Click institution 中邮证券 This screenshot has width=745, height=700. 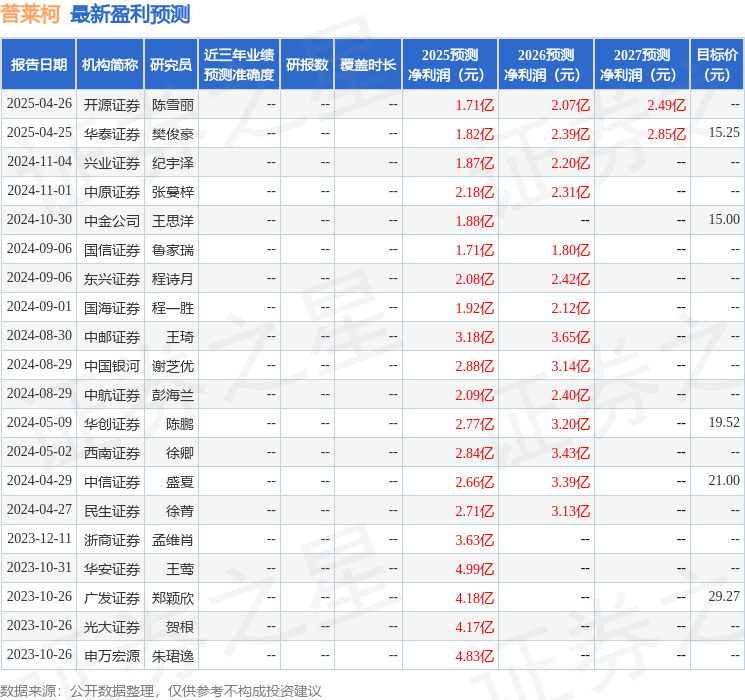112,337
